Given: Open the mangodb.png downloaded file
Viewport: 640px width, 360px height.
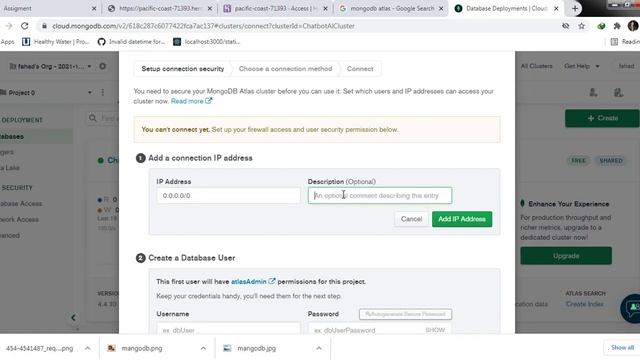Looking at the screenshot, I should click(141, 348).
